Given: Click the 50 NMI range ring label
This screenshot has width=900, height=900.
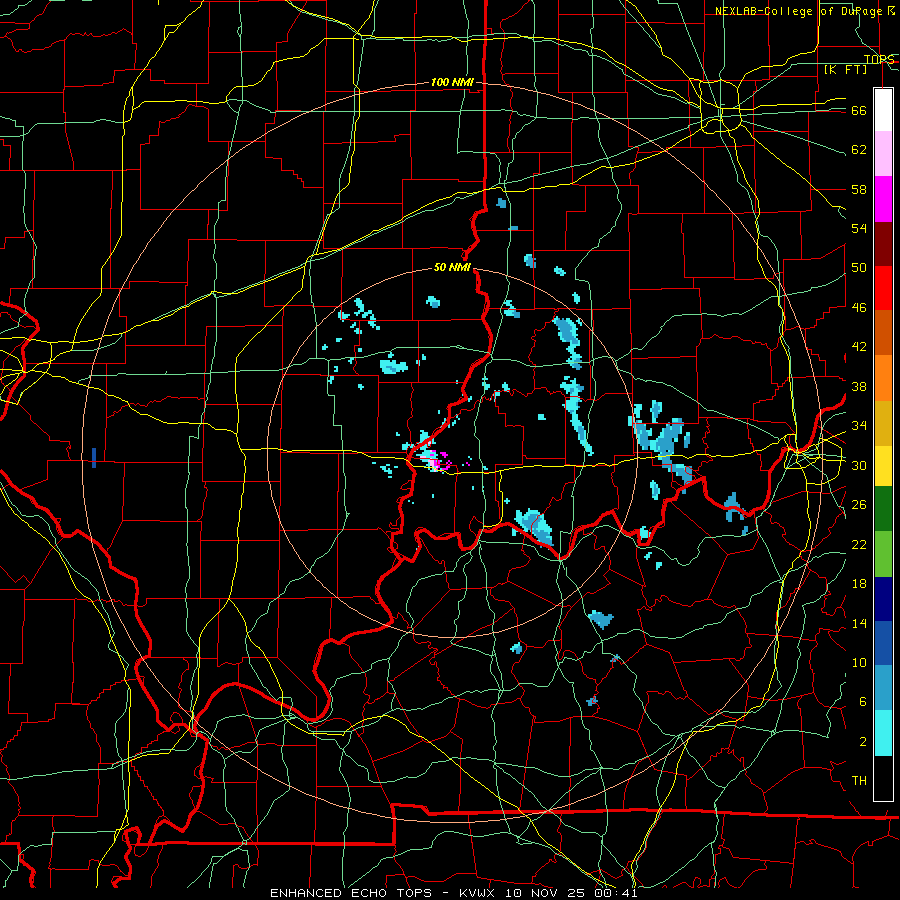Looking at the screenshot, I should coord(452,267).
